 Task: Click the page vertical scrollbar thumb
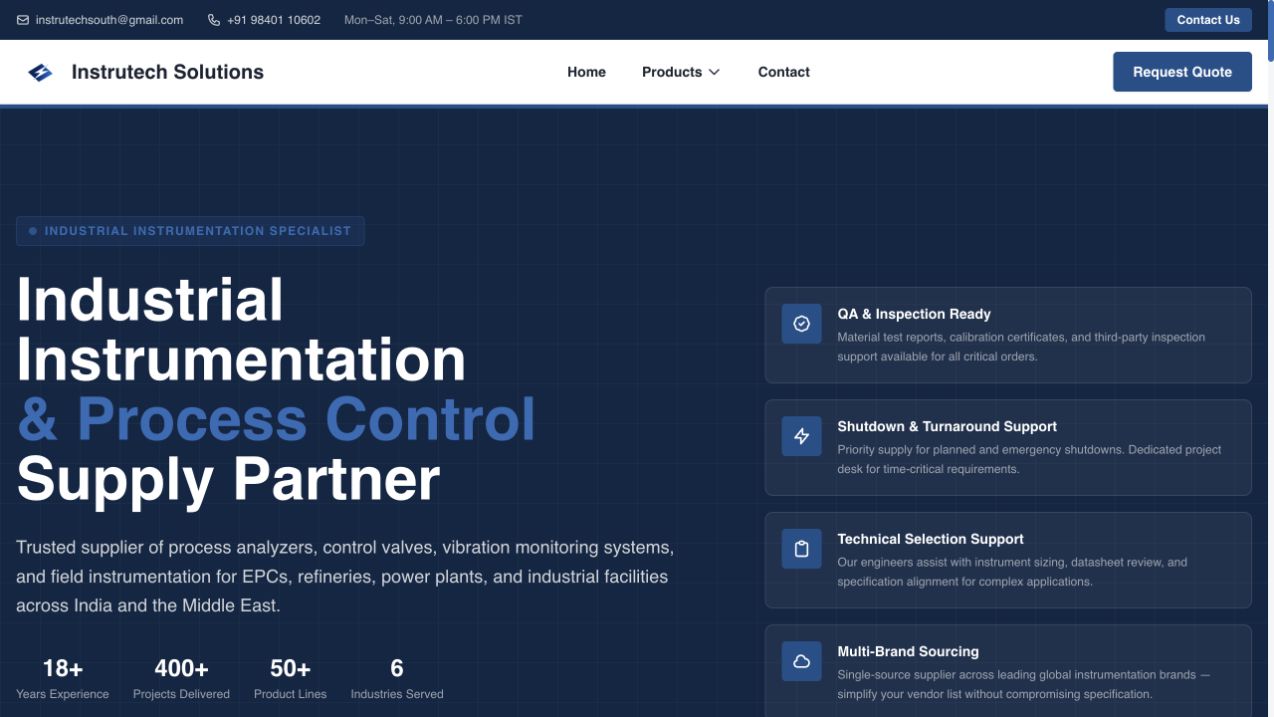point(1270,32)
